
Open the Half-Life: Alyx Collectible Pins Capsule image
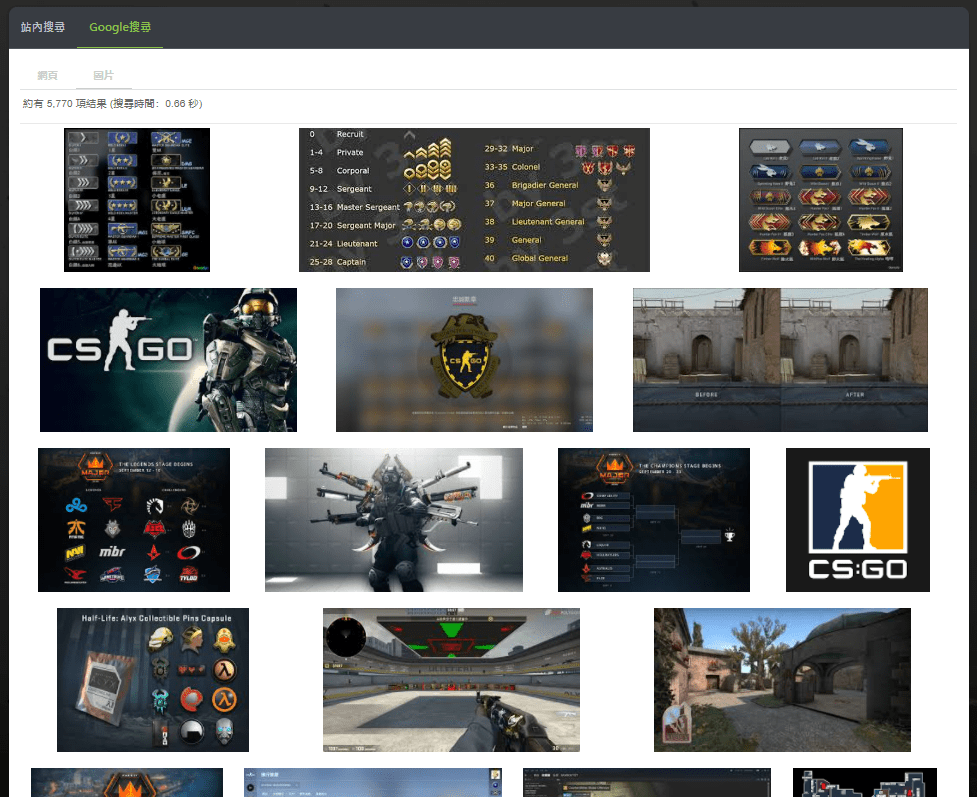(153, 680)
